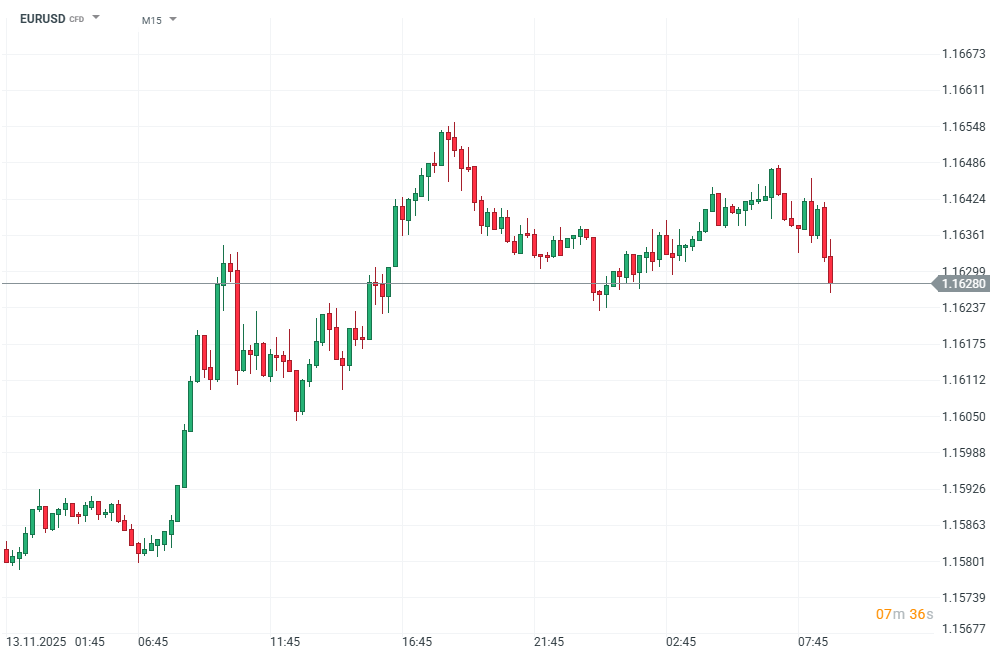The image size is (1002, 659).
Task: Click the M15 timeframe label
Action: (x=151, y=20)
